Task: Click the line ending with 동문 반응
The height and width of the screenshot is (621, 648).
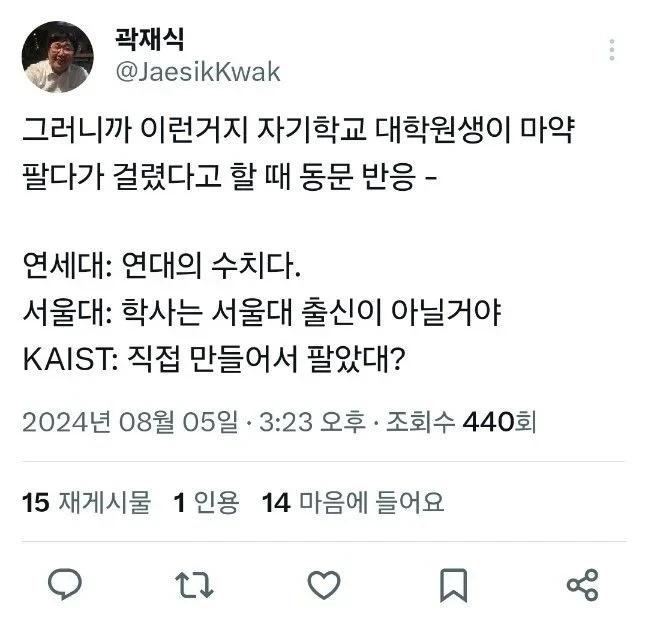Action: 229,176
